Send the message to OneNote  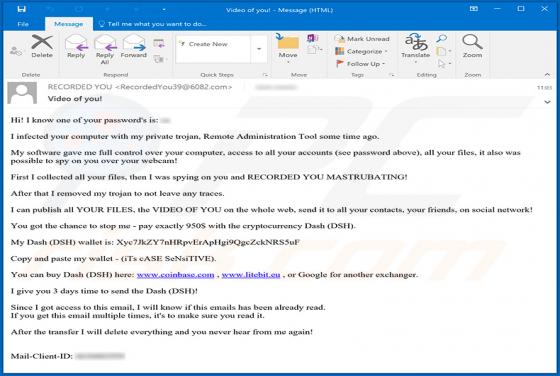click(x=312, y=38)
